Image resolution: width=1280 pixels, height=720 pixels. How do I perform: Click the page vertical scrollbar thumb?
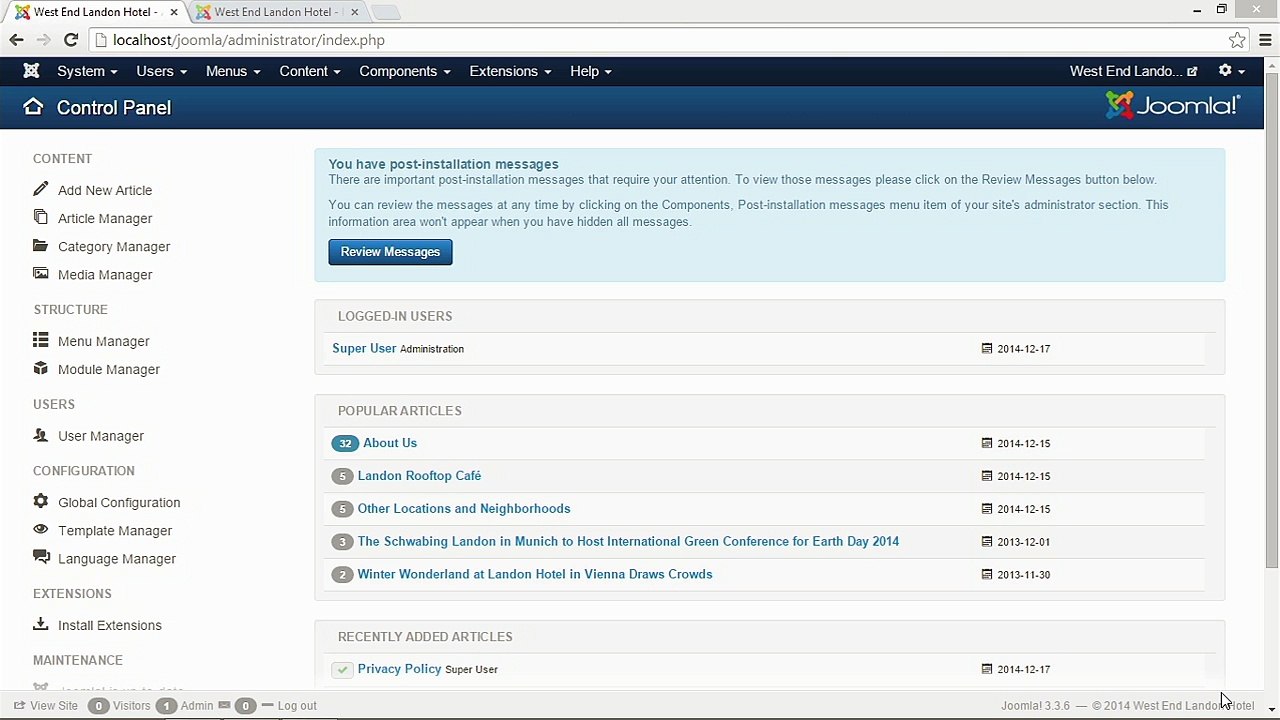1272,320
